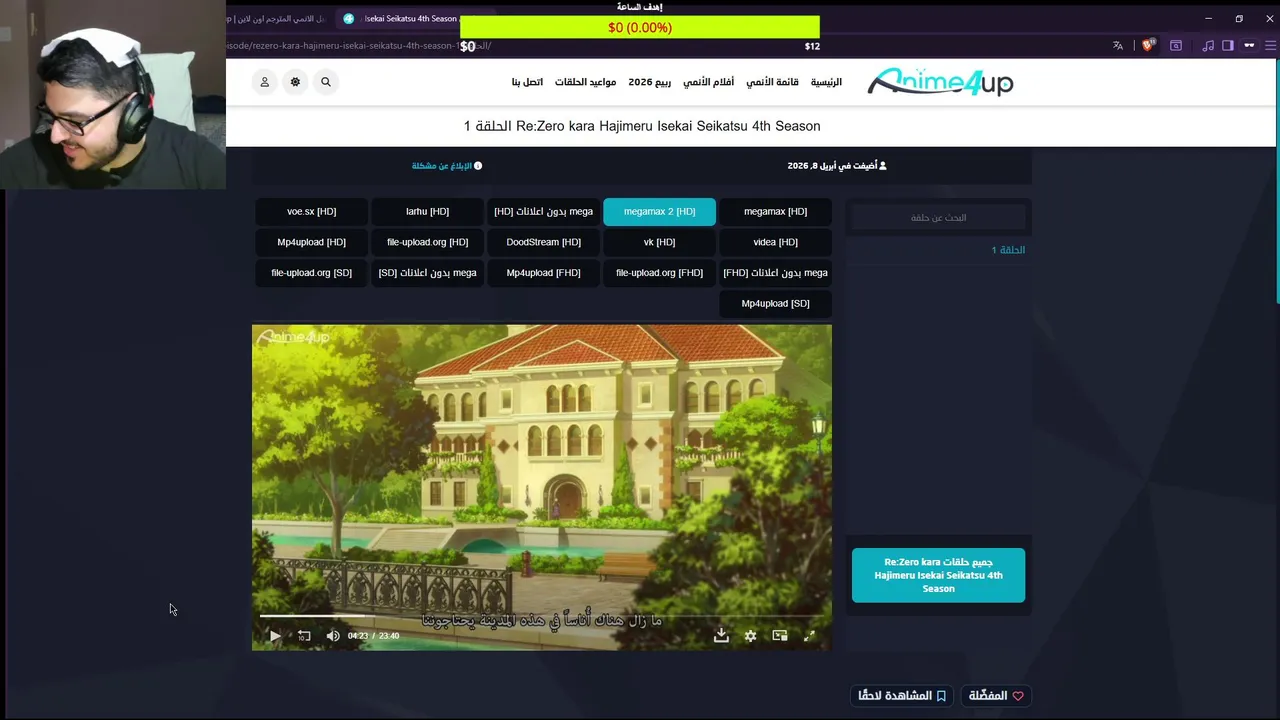This screenshot has height=720, width=1280.
Task: Open the user account icon
Action: click(265, 82)
